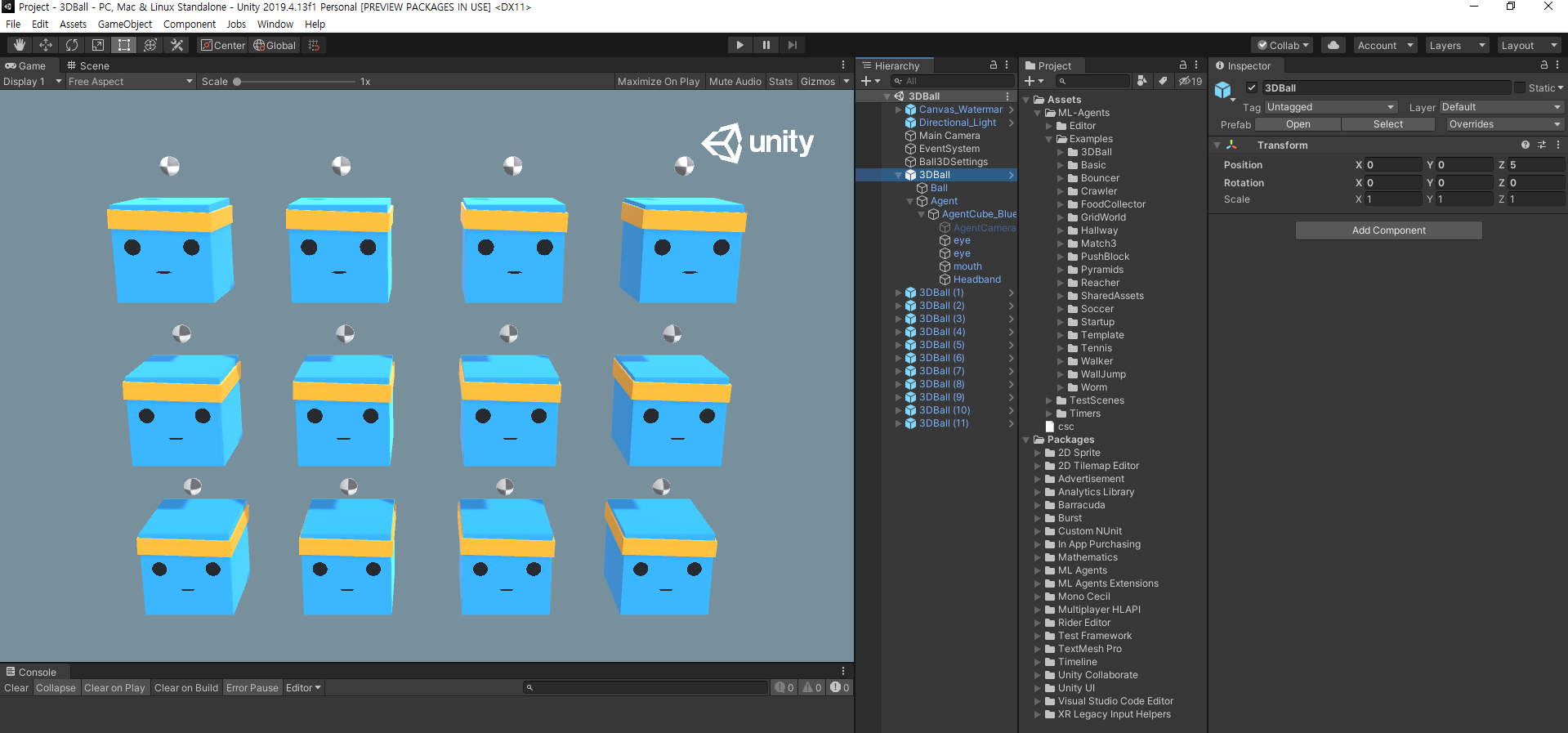Open the Component menu

190,24
